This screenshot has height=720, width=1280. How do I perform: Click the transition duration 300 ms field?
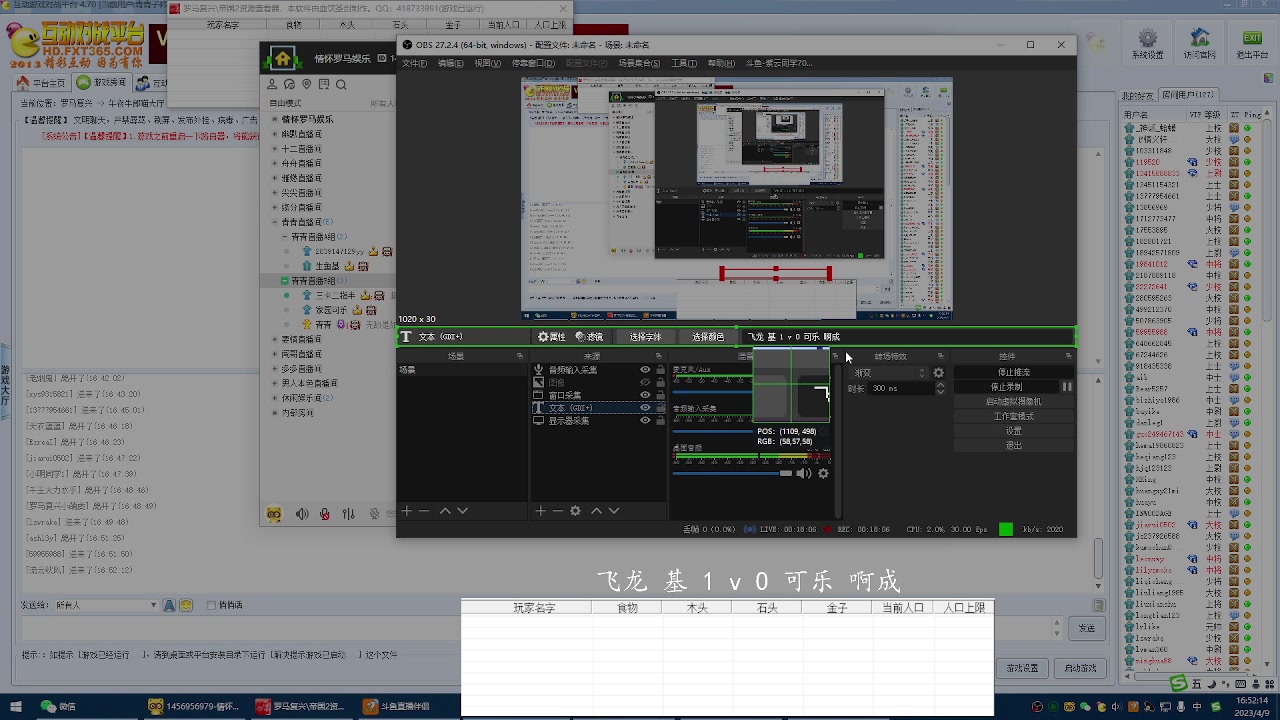902,388
